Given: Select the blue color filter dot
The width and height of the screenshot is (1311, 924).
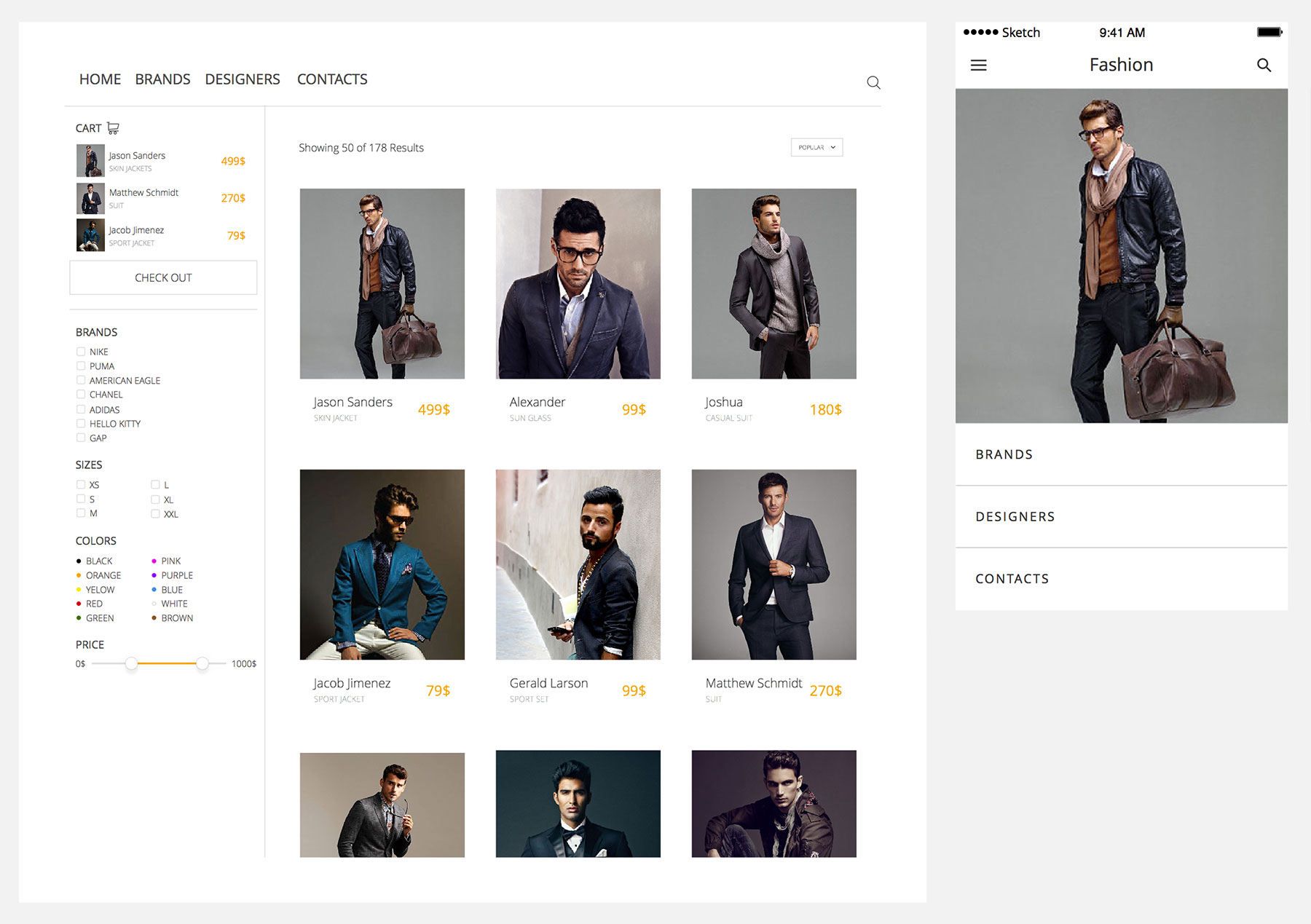Looking at the screenshot, I should 154,590.
